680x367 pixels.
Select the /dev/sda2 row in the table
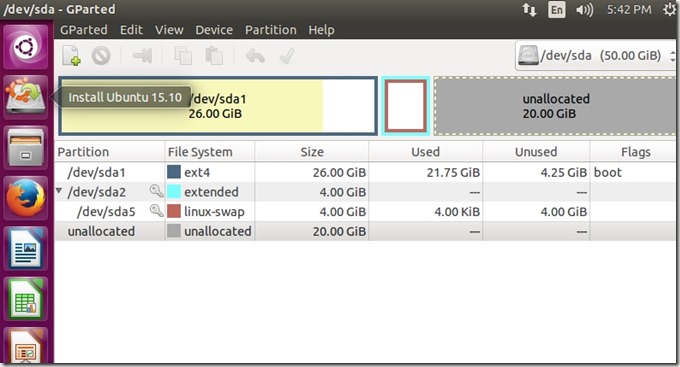point(365,192)
